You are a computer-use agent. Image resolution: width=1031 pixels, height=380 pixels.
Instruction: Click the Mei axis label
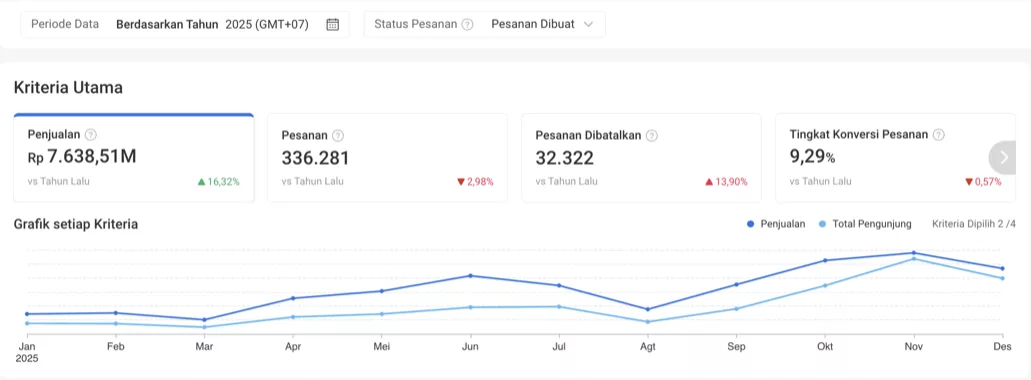click(381, 346)
